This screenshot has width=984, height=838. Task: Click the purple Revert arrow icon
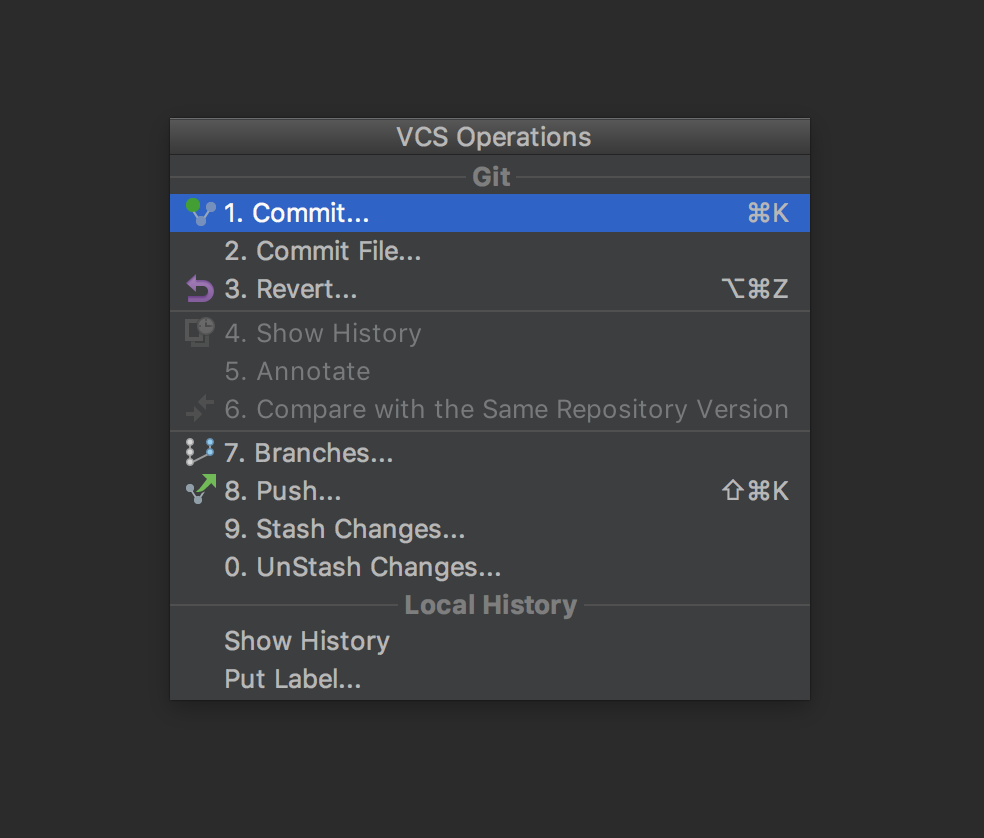pyautogui.click(x=200, y=289)
